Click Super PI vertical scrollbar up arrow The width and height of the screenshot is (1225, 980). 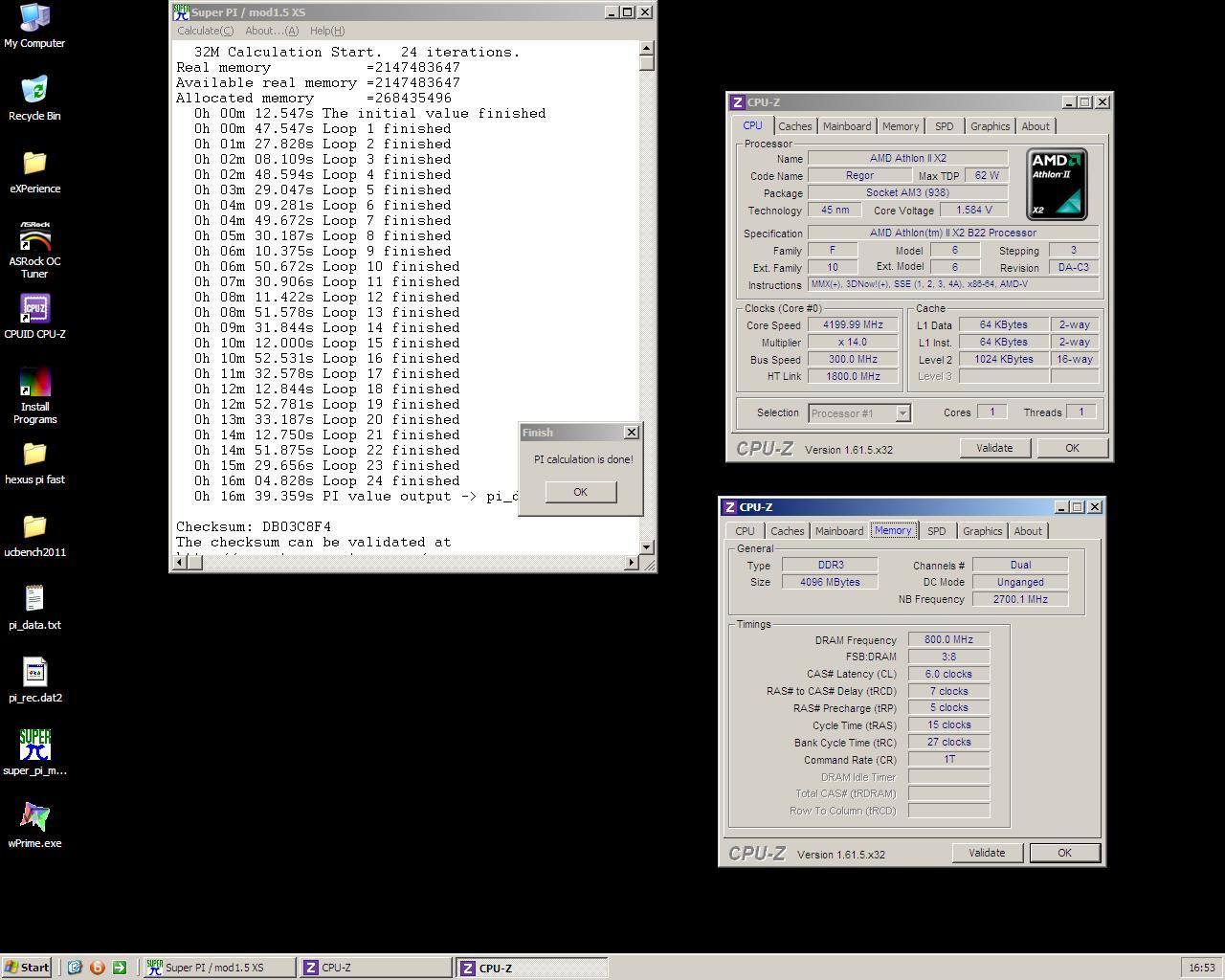[x=647, y=48]
